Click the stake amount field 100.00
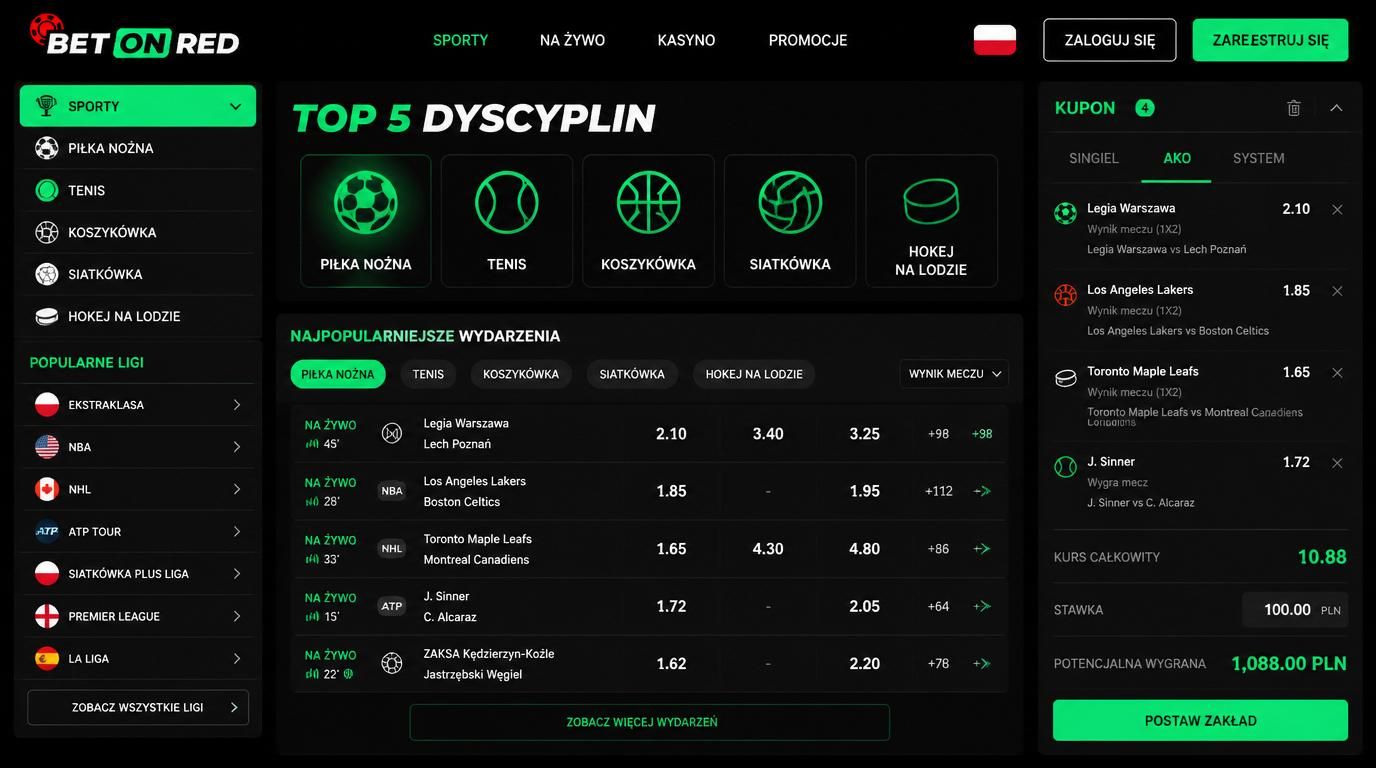 pos(1295,610)
